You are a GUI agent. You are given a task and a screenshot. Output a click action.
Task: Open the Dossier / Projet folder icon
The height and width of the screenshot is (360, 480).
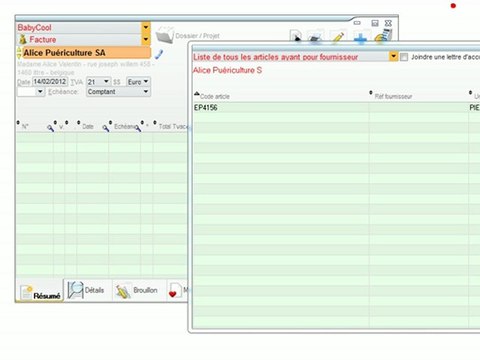point(165,35)
